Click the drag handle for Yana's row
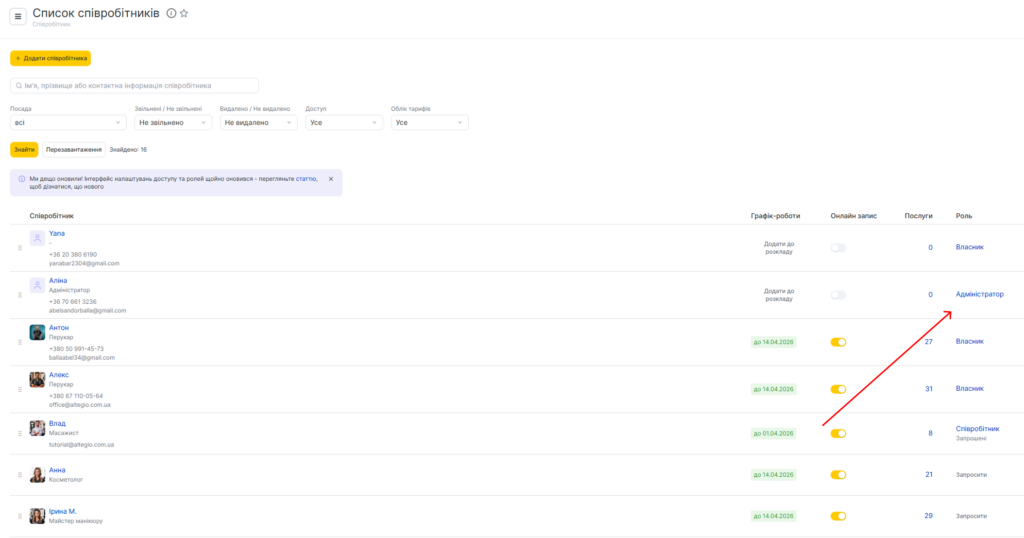Image resolution: width=1024 pixels, height=538 pixels. click(x=19, y=248)
